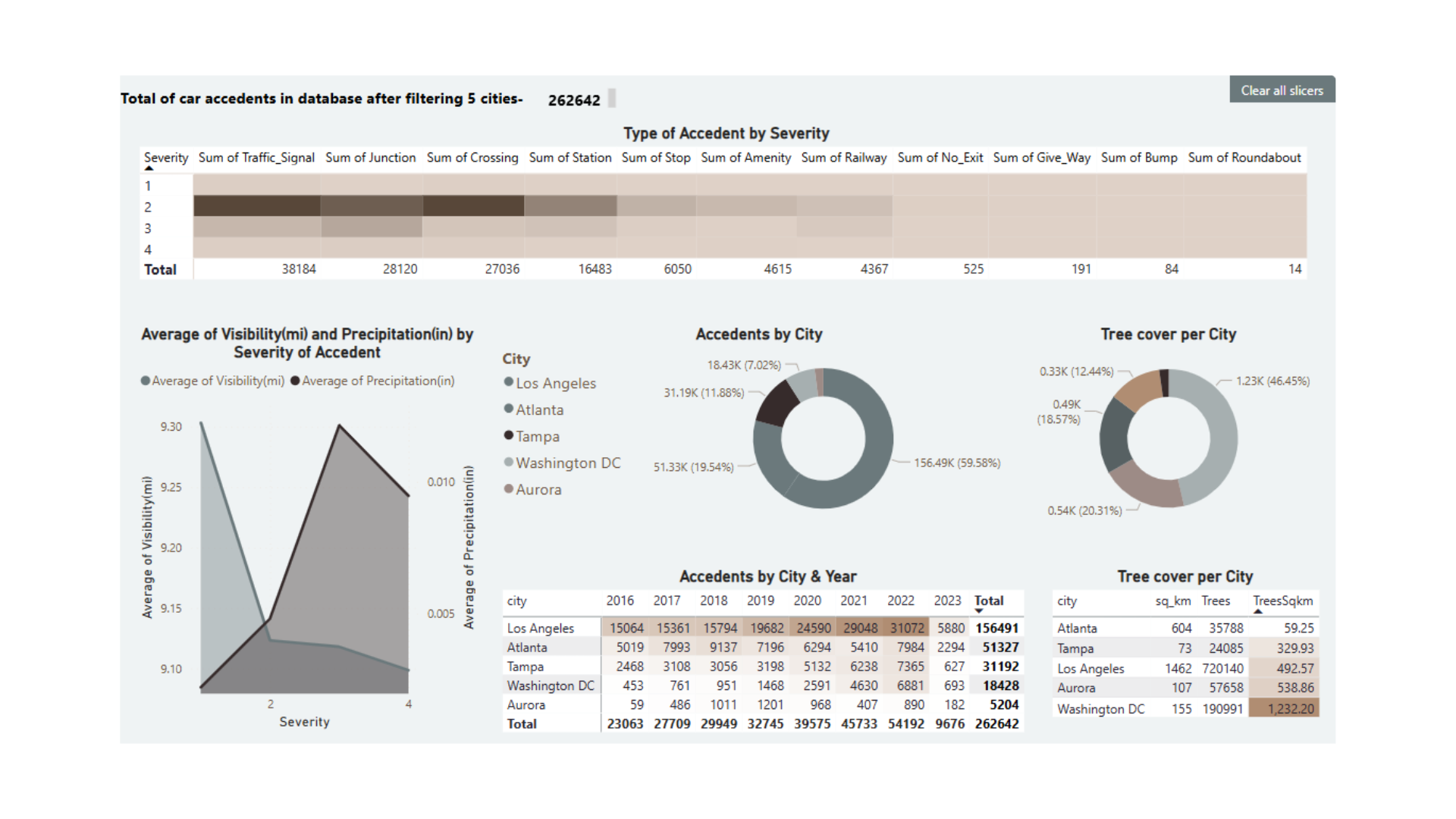Sort by Total column in Accedents table
Viewport: 1456px width, 819px height.
tap(989, 601)
